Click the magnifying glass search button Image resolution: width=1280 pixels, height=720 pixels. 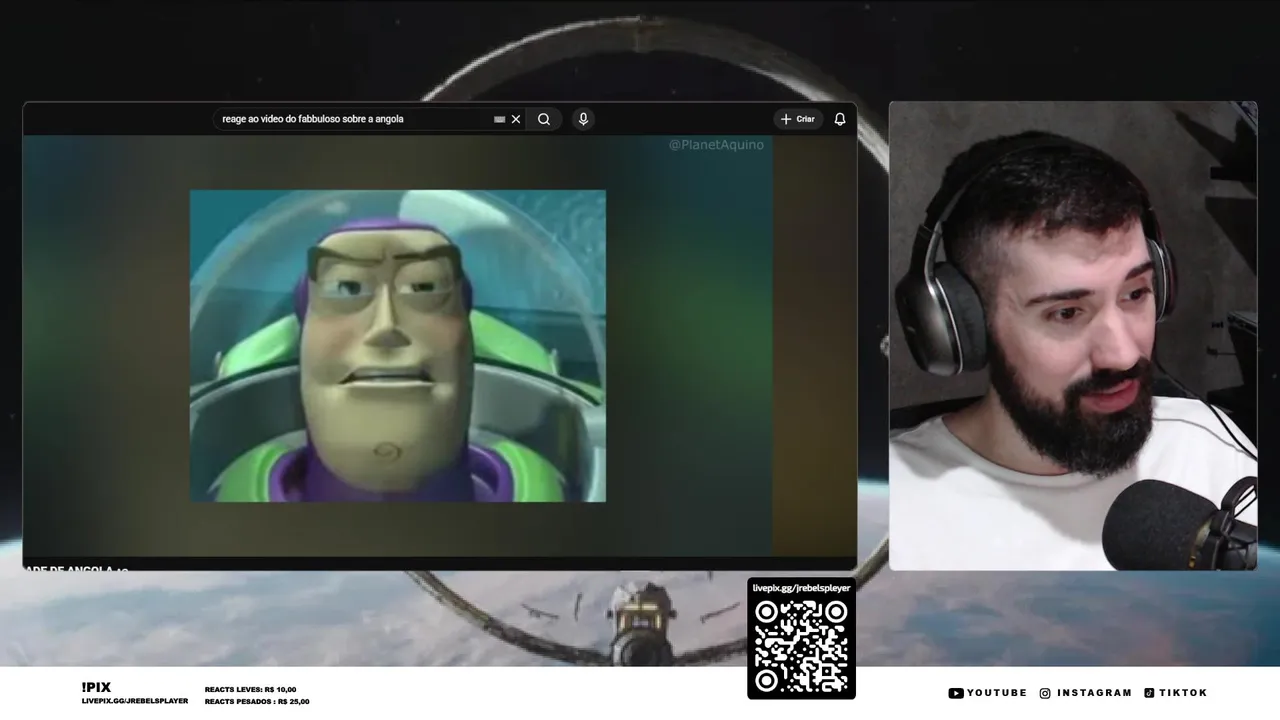pos(544,119)
